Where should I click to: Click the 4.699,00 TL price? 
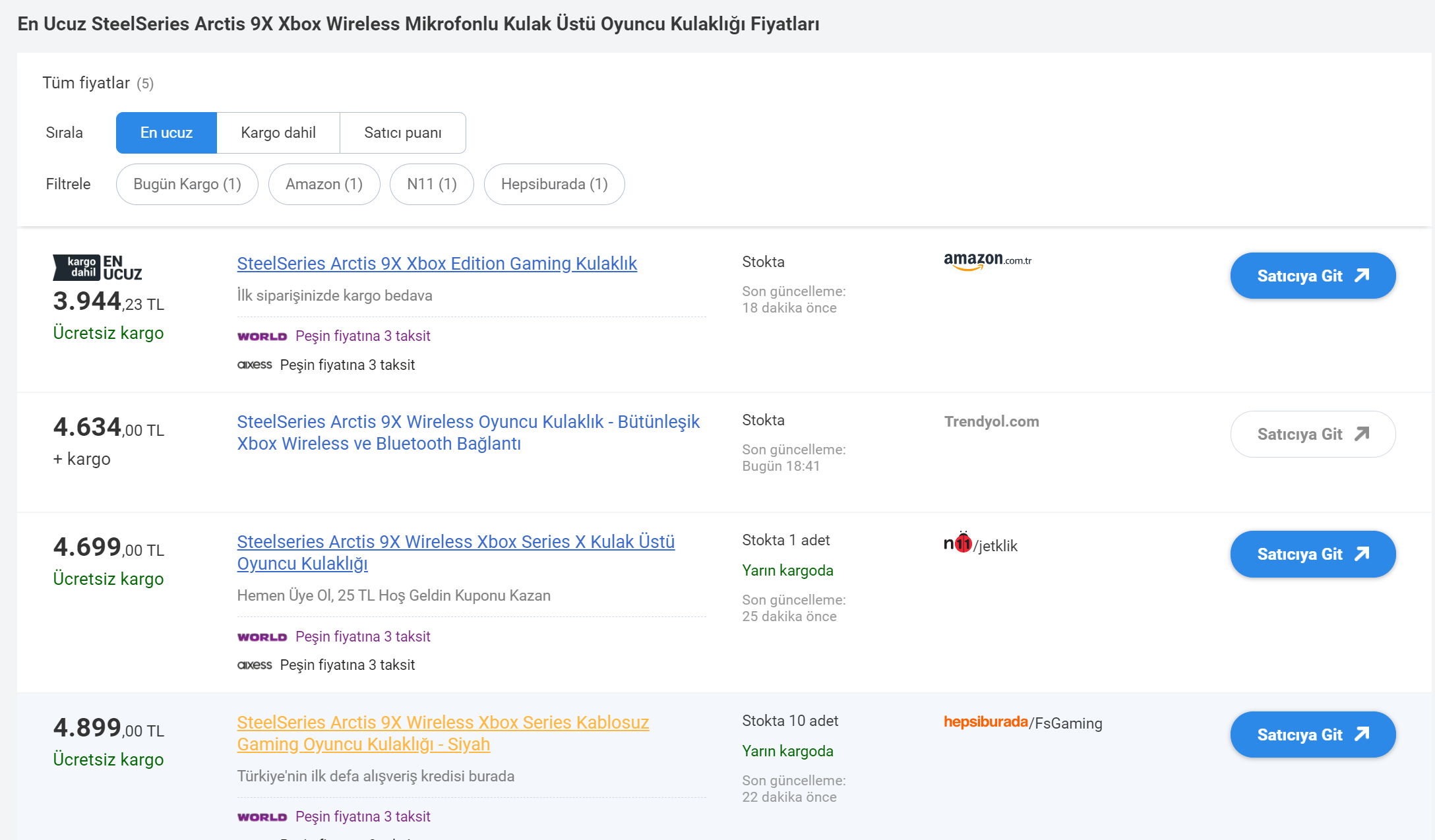click(109, 547)
